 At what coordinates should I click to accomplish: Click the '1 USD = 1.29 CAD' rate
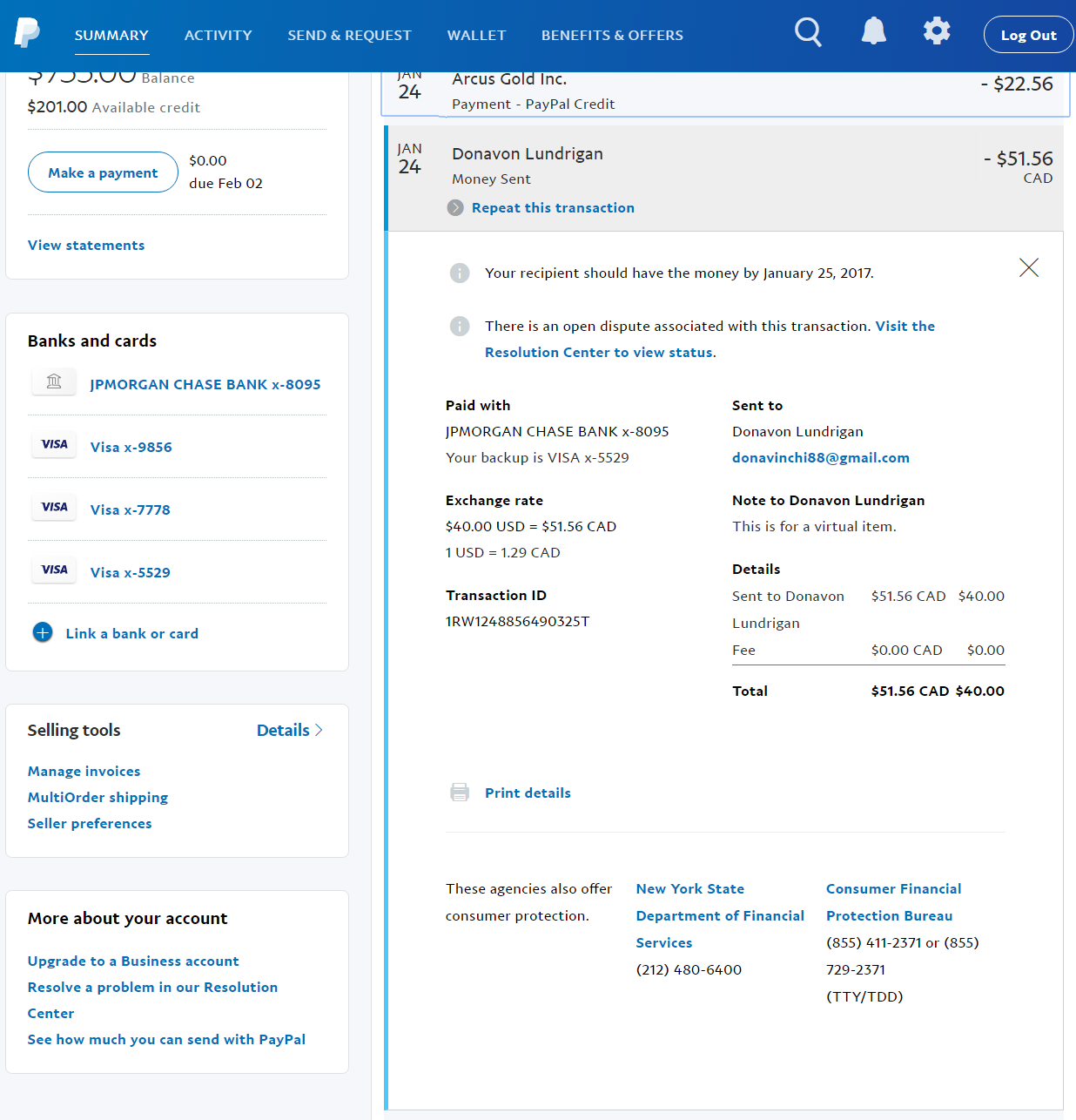tap(502, 552)
